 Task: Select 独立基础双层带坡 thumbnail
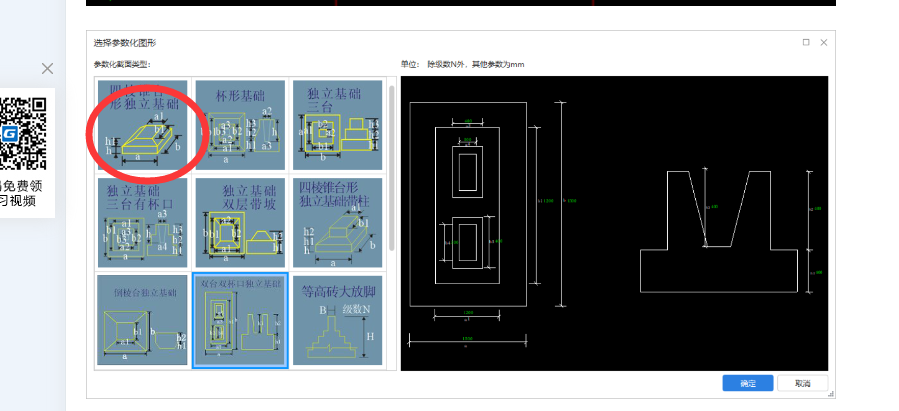[240, 222]
